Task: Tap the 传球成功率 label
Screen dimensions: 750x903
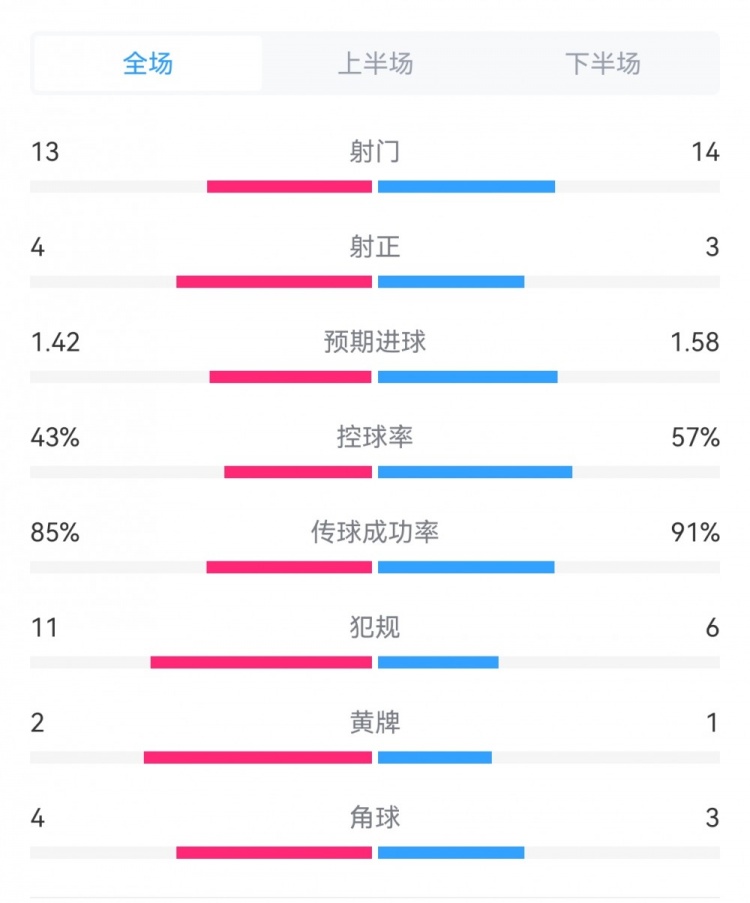Action: click(x=375, y=532)
